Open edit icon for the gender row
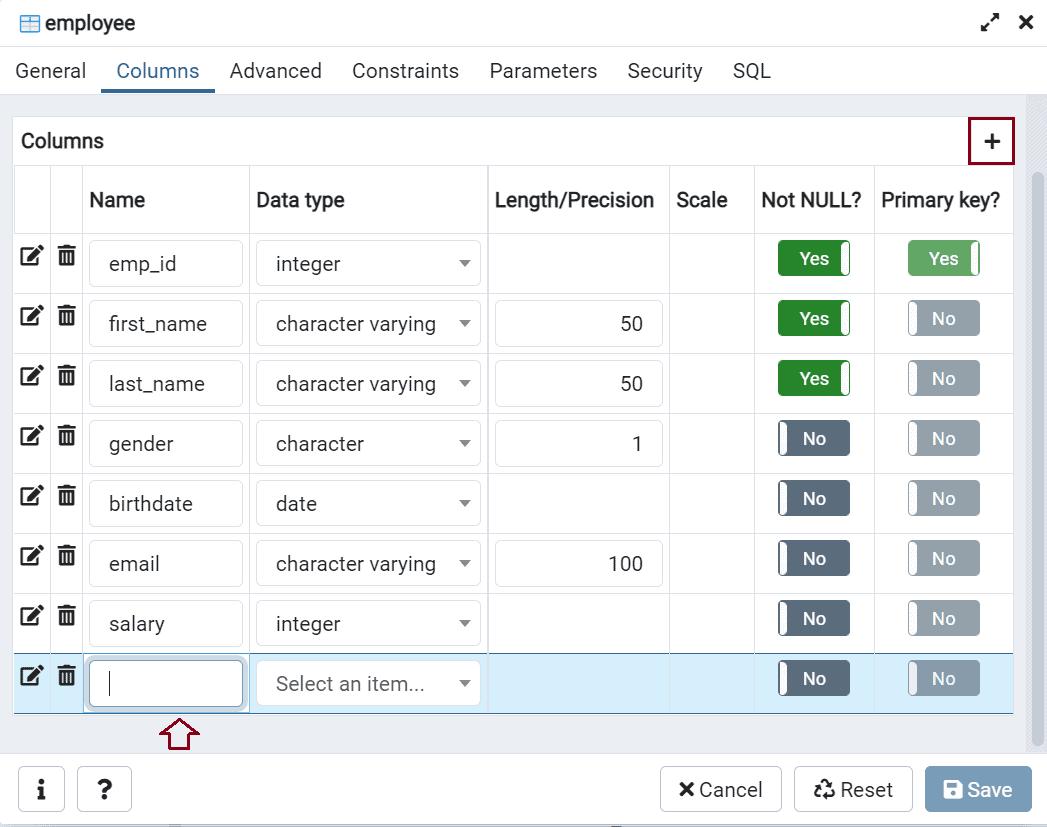 [32, 436]
